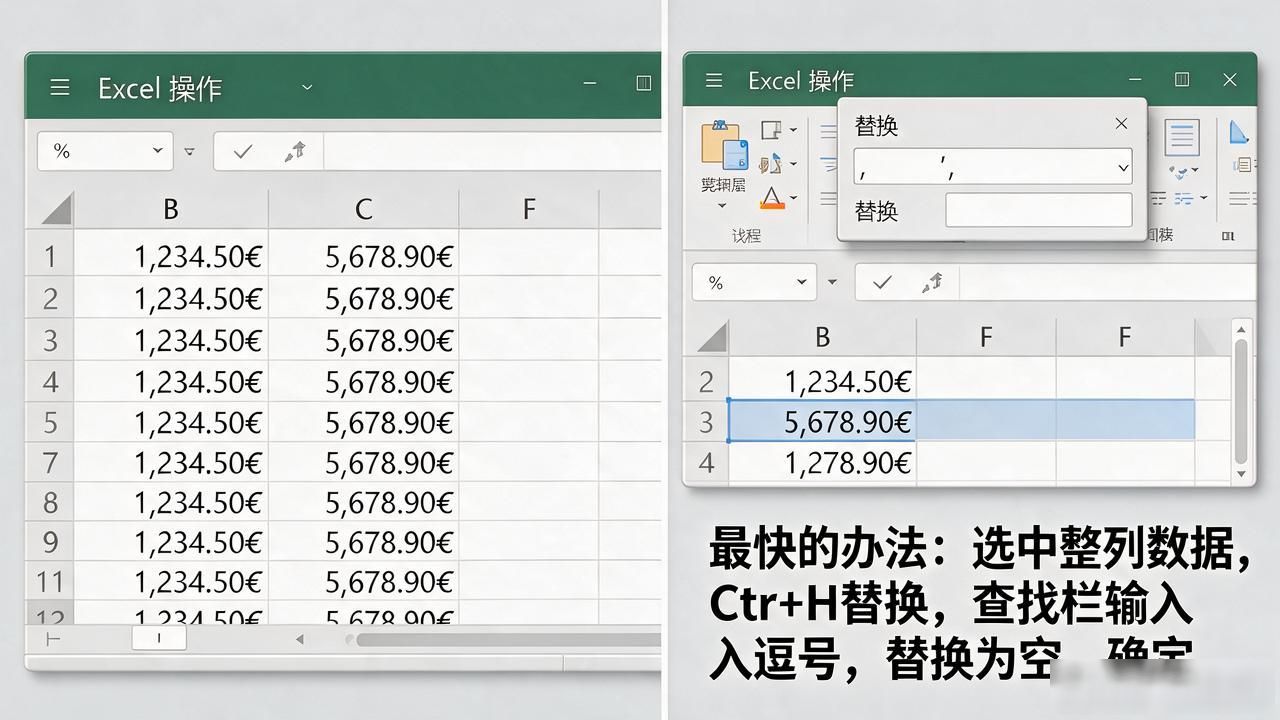
Task: Click the format painter brush icon in the ribbon
Action: (769, 163)
